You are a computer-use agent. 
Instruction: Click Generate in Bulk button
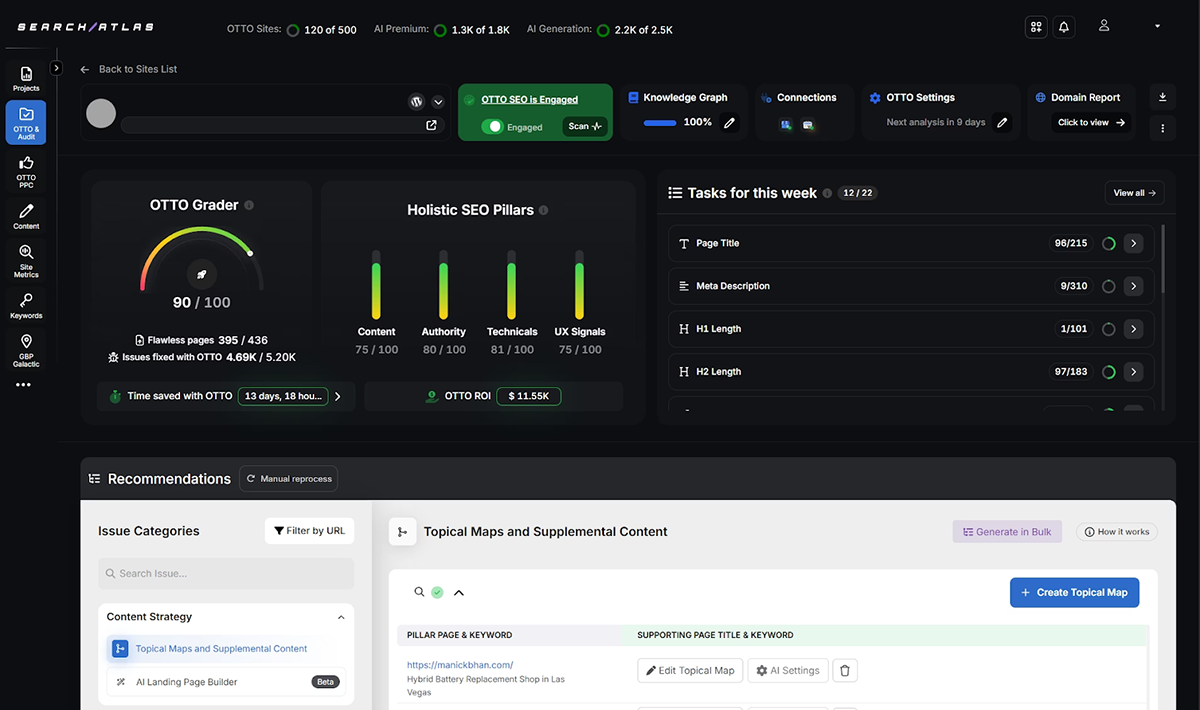[1008, 532]
